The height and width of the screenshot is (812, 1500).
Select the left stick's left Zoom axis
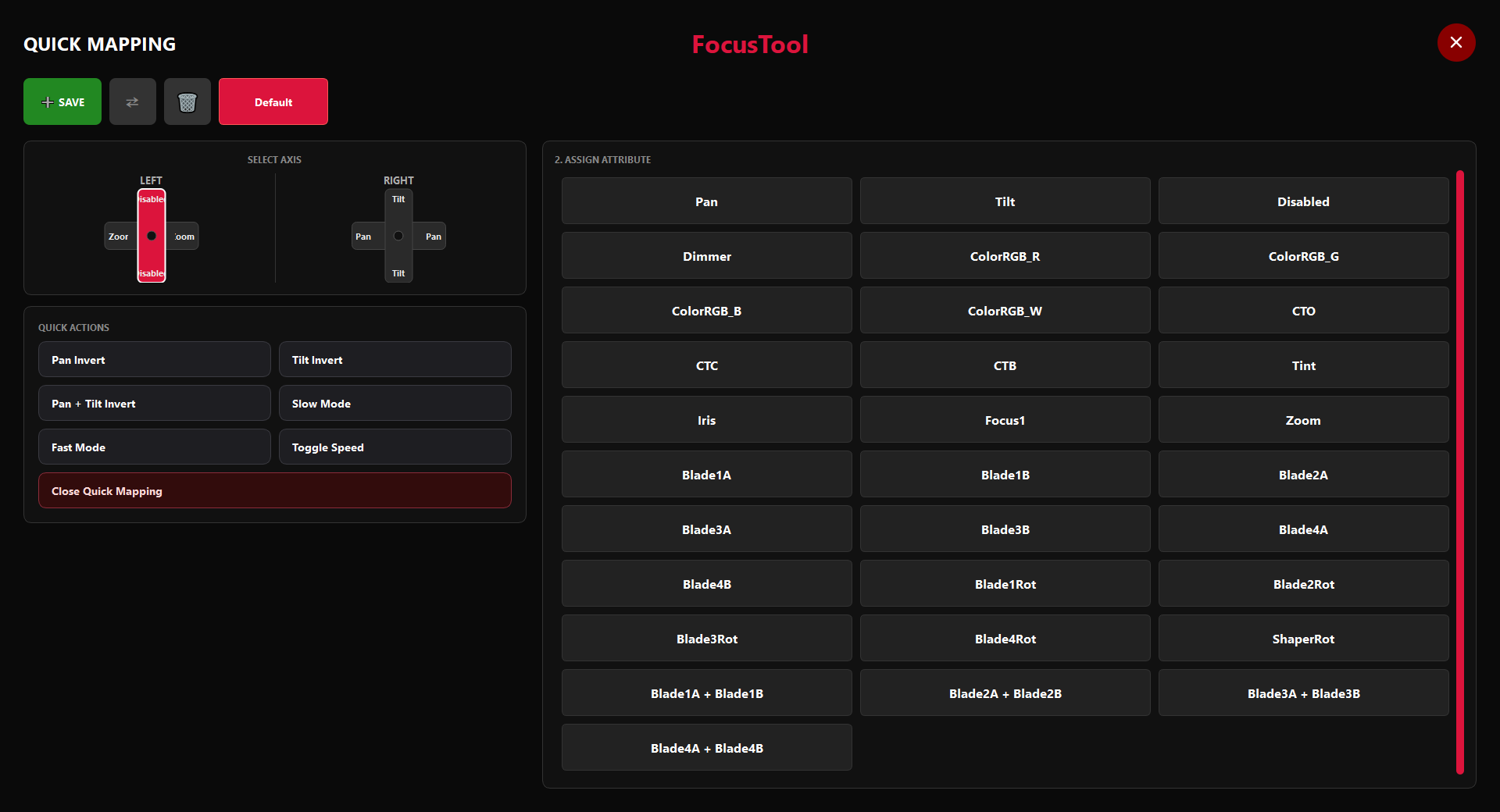tap(121, 236)
